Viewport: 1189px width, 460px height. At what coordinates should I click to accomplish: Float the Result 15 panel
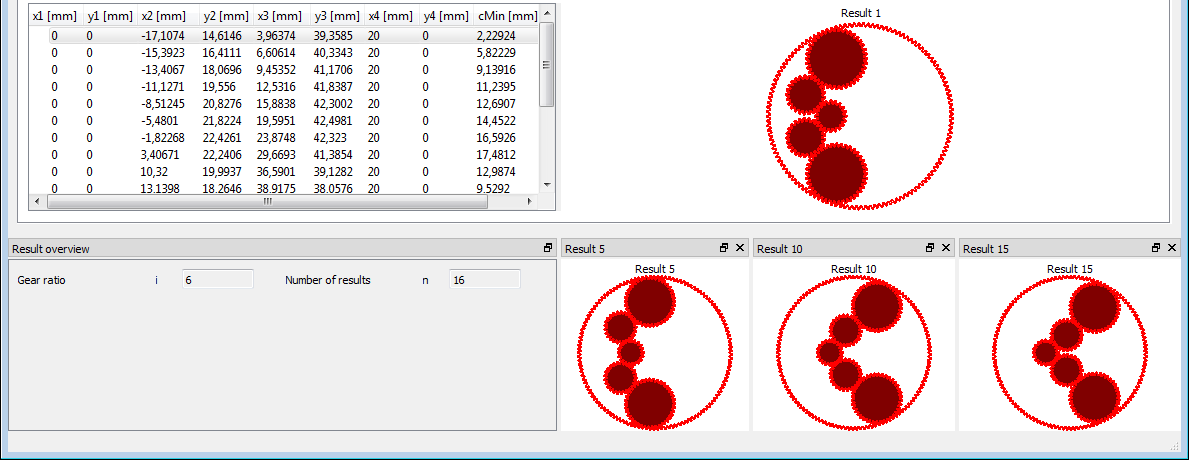1157,248
